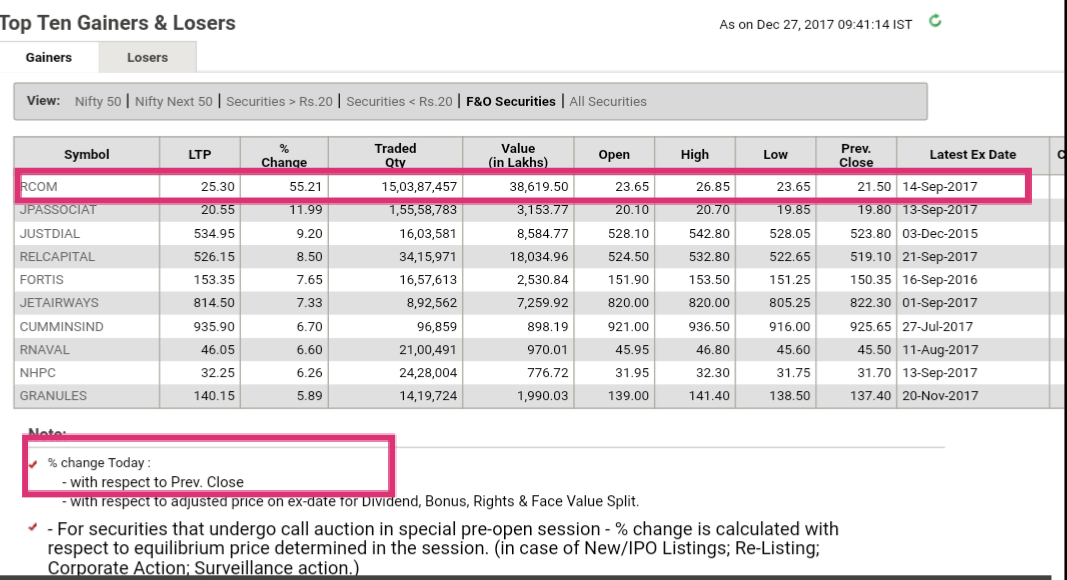Click RCOM LTP value 25.30
Screen dimensions: 1067x580
[x=218, y=187]
